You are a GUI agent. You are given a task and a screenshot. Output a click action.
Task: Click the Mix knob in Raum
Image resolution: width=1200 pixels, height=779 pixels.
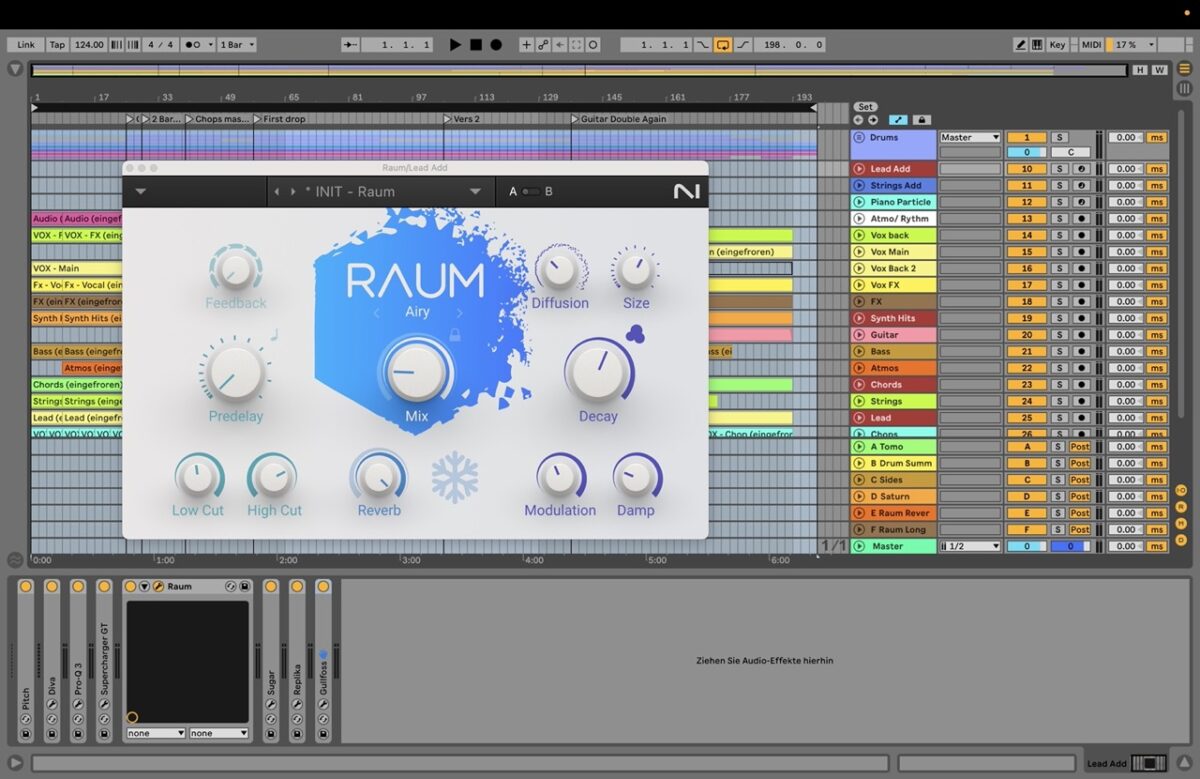pyautogui.click(x=415, y=375)
